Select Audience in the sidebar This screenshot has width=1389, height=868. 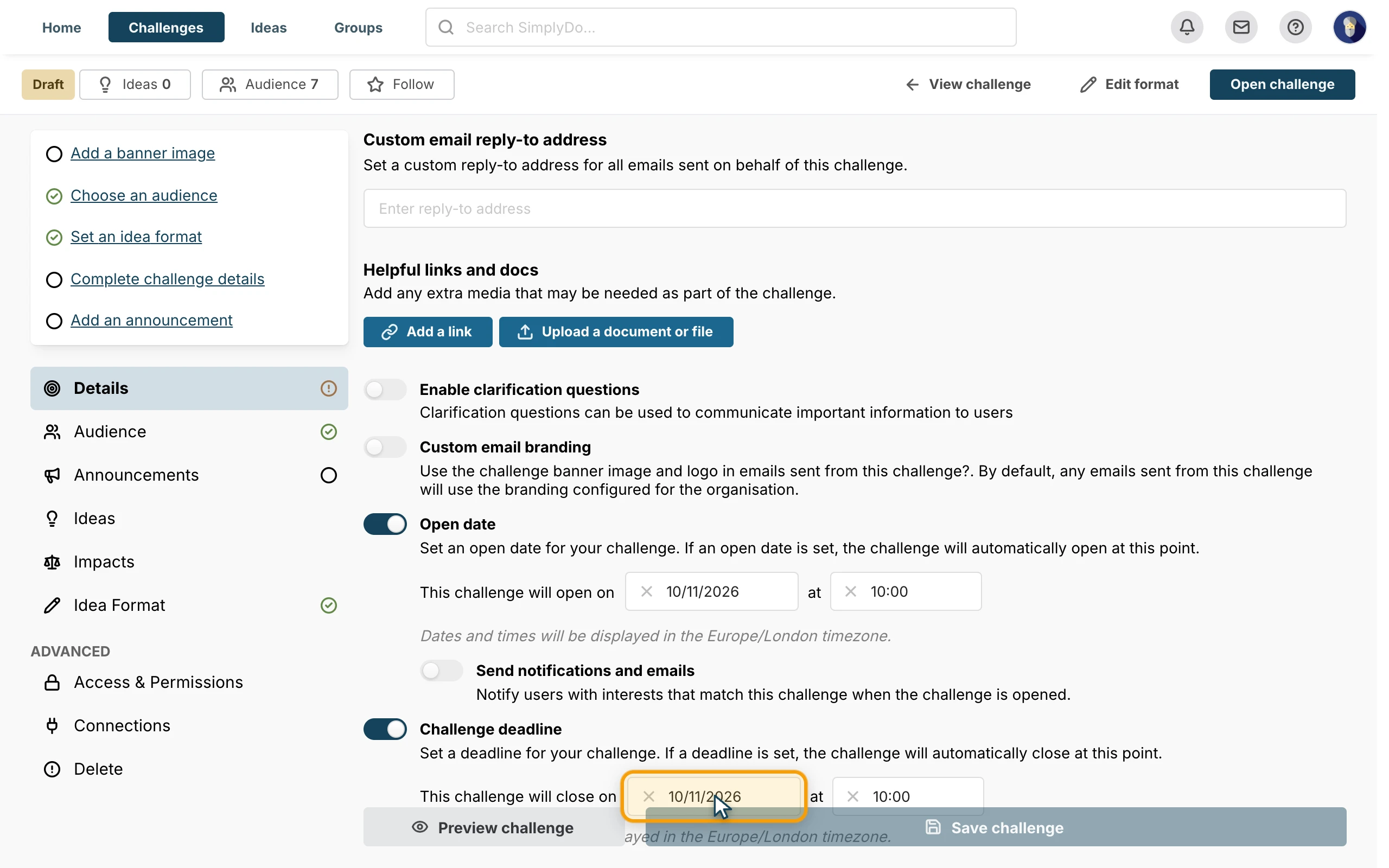click(x=189, y=432)
